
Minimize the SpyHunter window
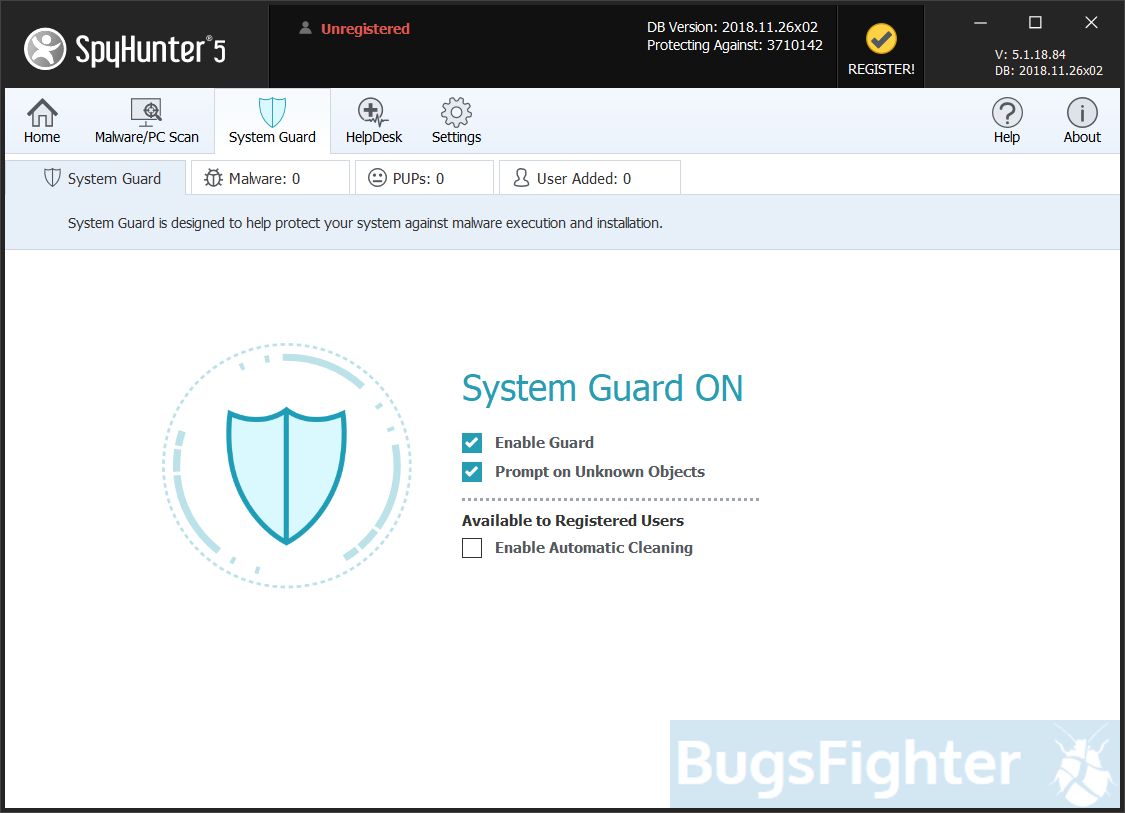coord(979,22)
